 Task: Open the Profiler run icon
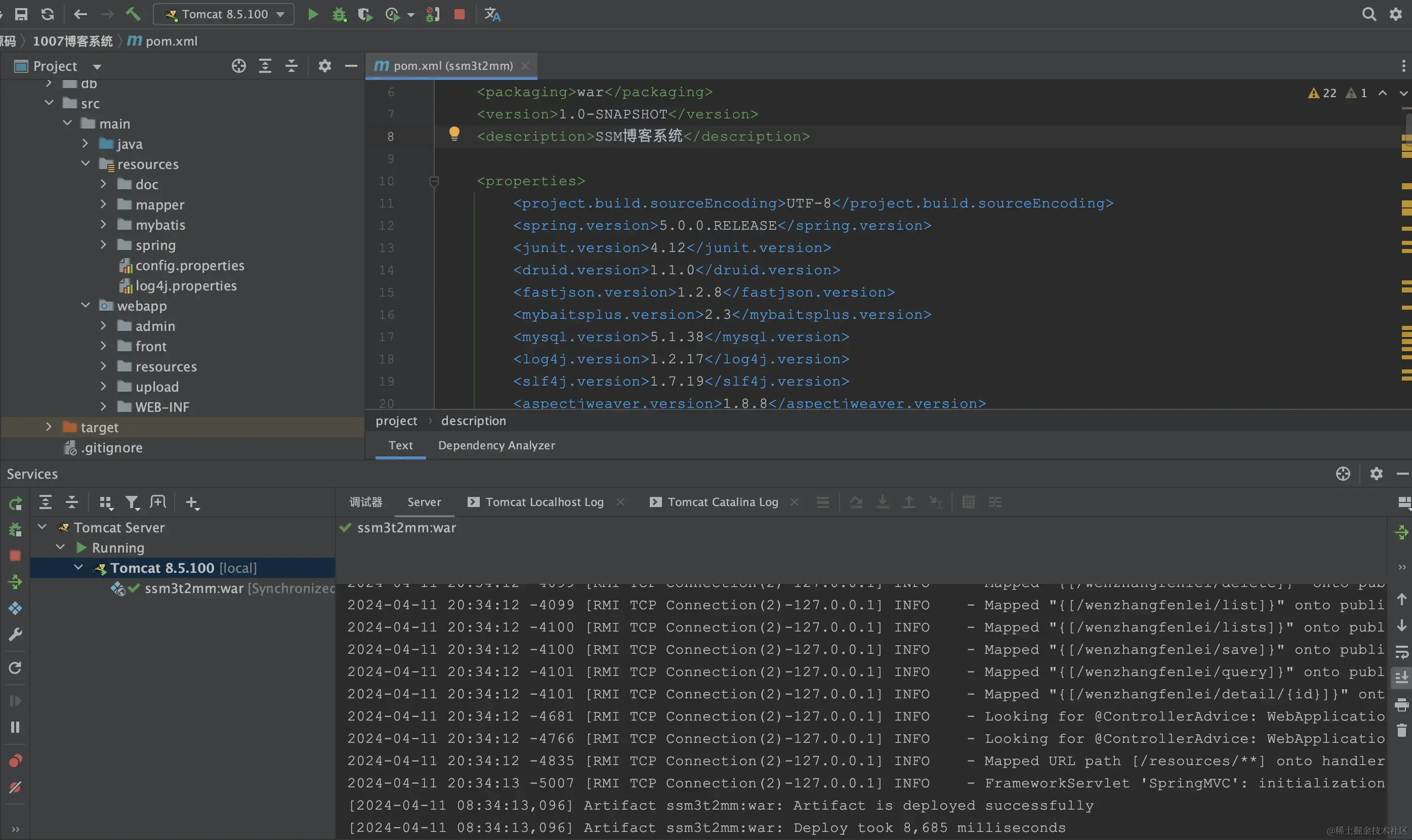click(x=392, y=14)
